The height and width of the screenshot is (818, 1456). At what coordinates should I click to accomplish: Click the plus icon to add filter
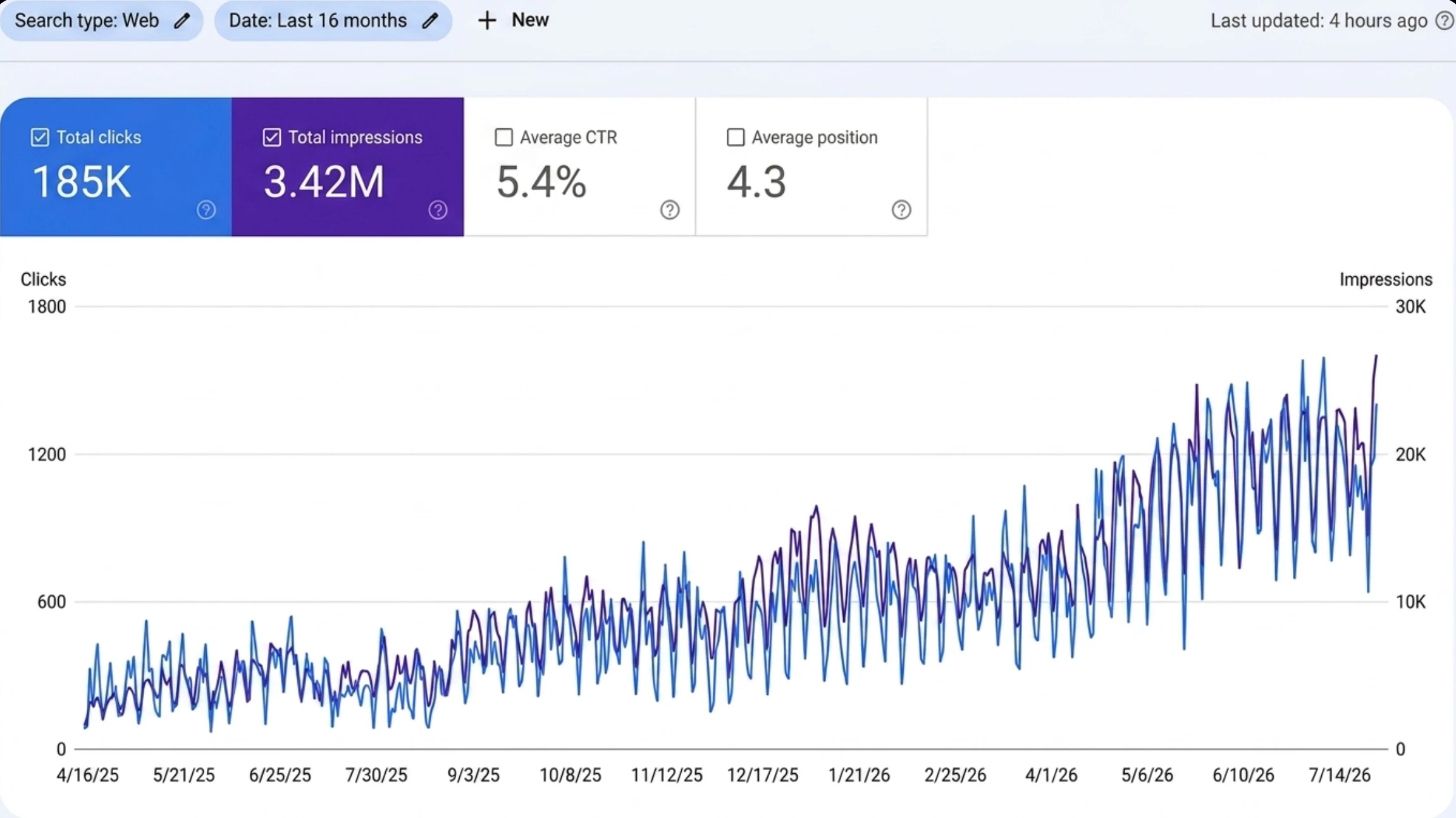[x=487, y=21]
